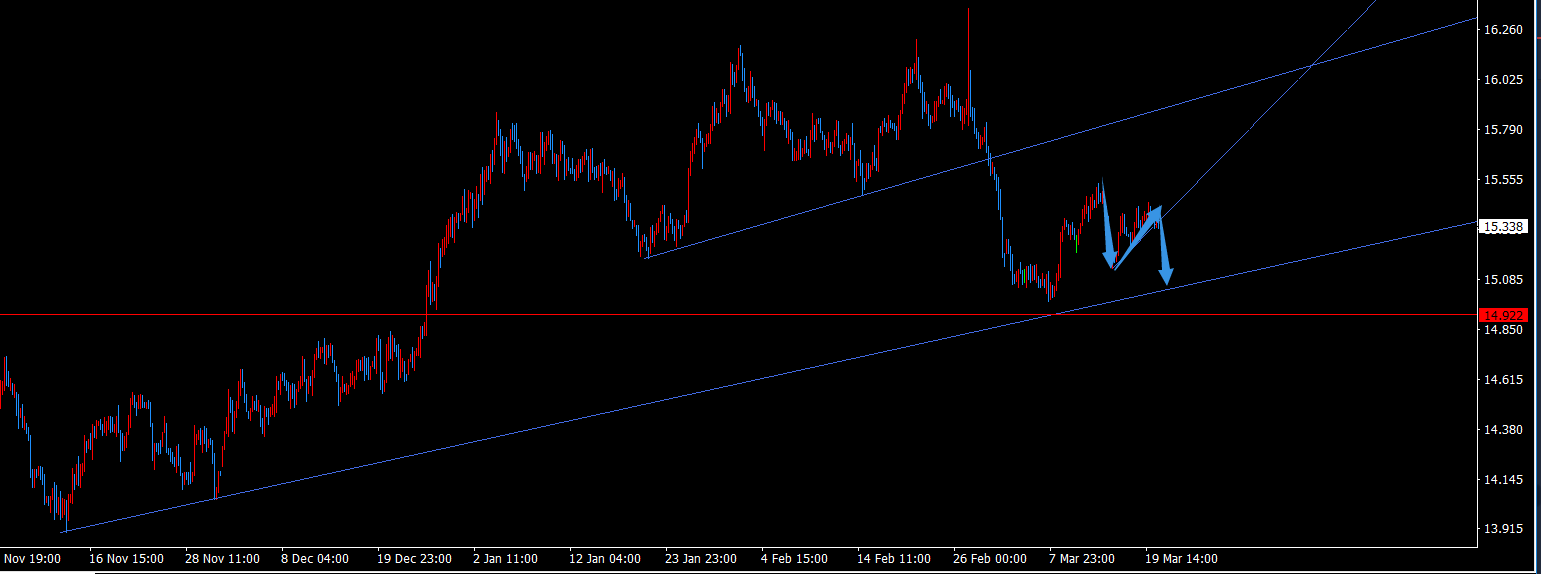Select the 28 Nov 11:00 time label
The image size is (1541, 574).
click(223, 559)
